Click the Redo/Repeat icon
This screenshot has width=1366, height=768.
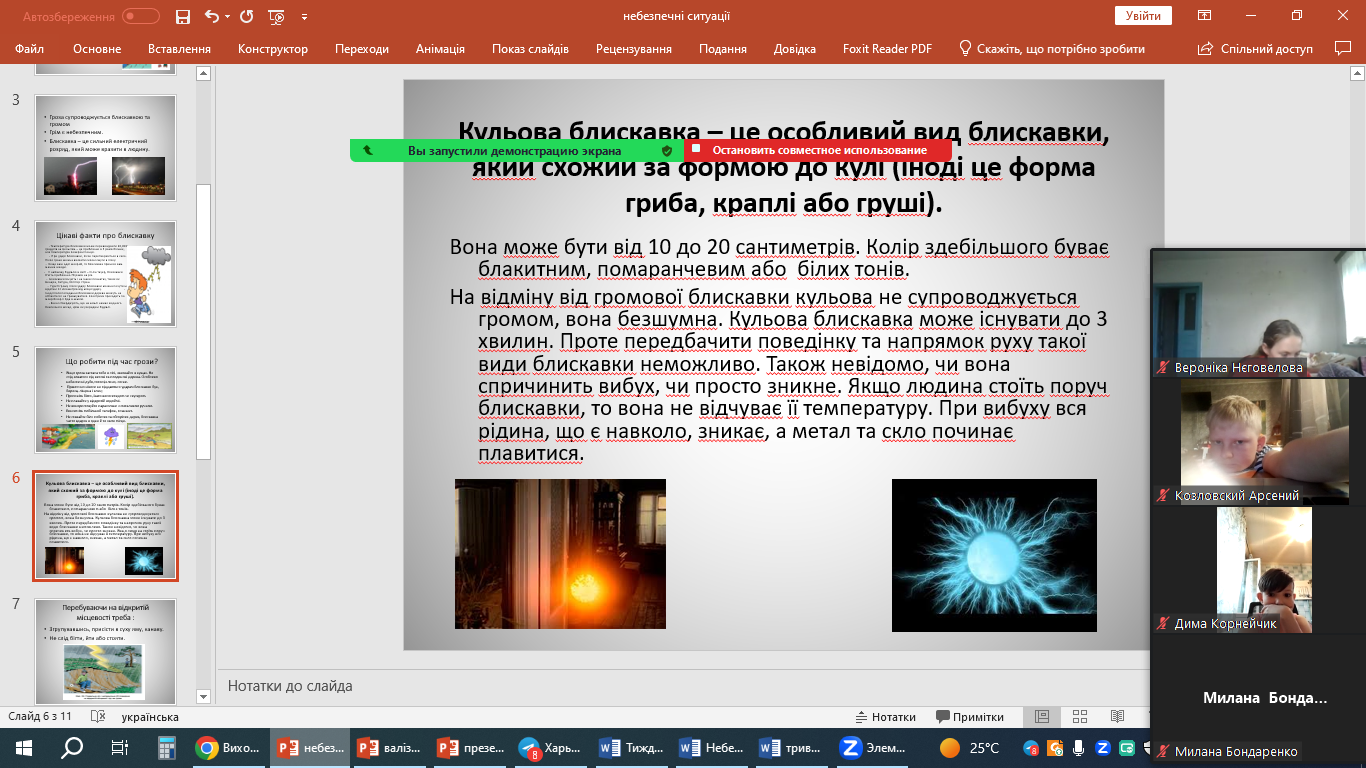coord(246,16)
